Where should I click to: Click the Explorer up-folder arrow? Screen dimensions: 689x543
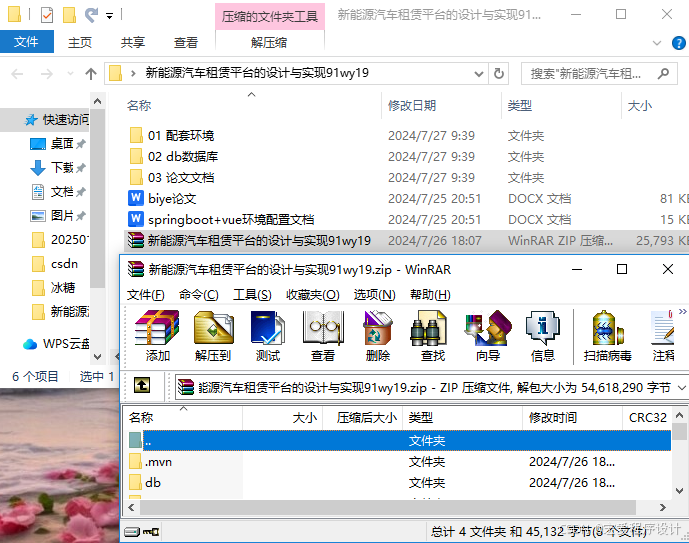91,73
